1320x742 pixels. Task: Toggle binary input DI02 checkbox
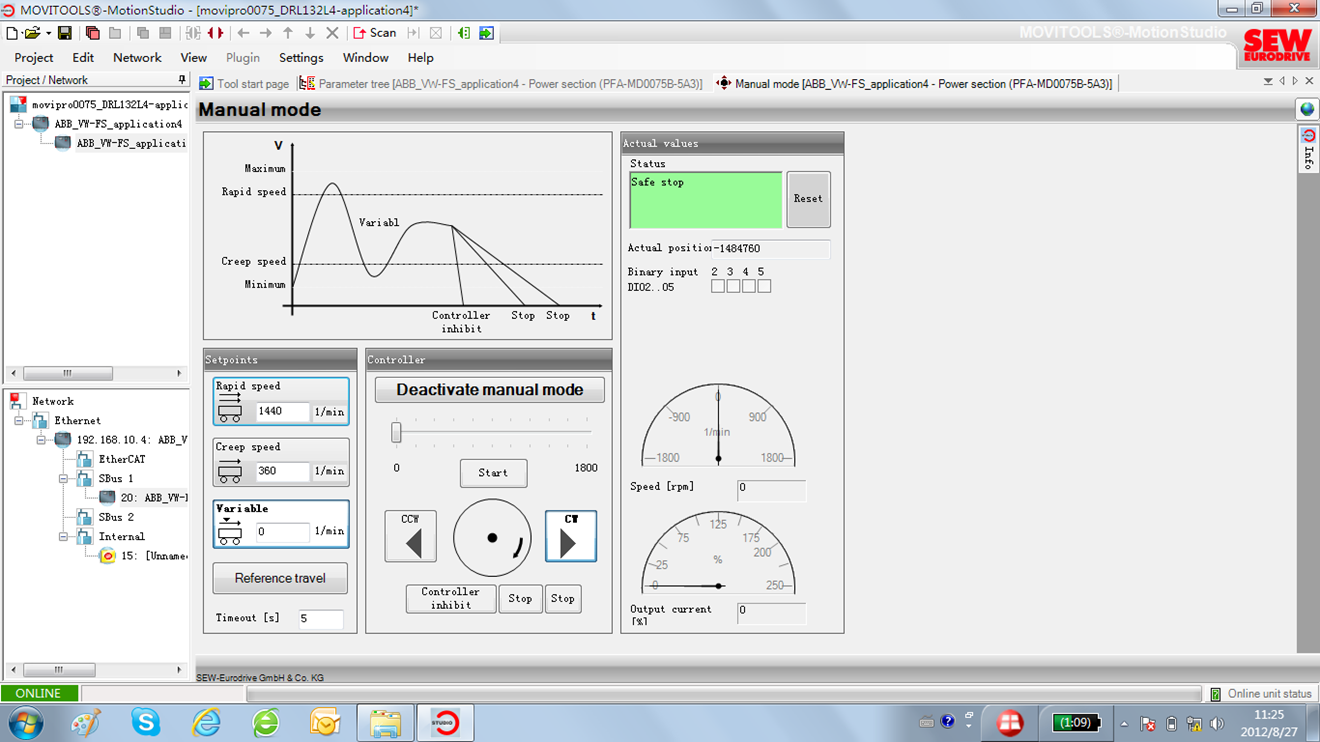tap(717, 287)
